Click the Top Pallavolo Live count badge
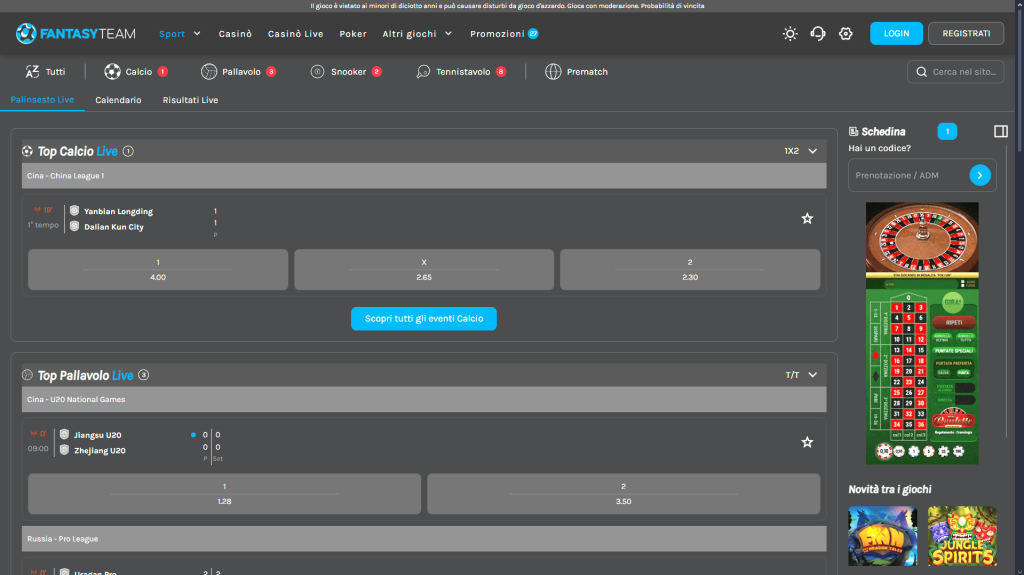Image resolution: width=1024 pixels, height=575 pixels. click(x=144, y=375)
